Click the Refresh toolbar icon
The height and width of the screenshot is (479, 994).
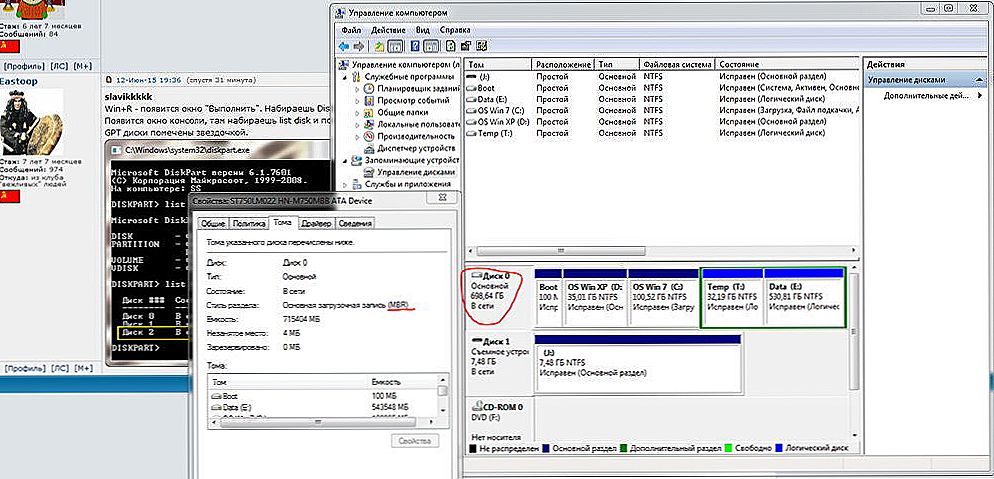[450, 46]
